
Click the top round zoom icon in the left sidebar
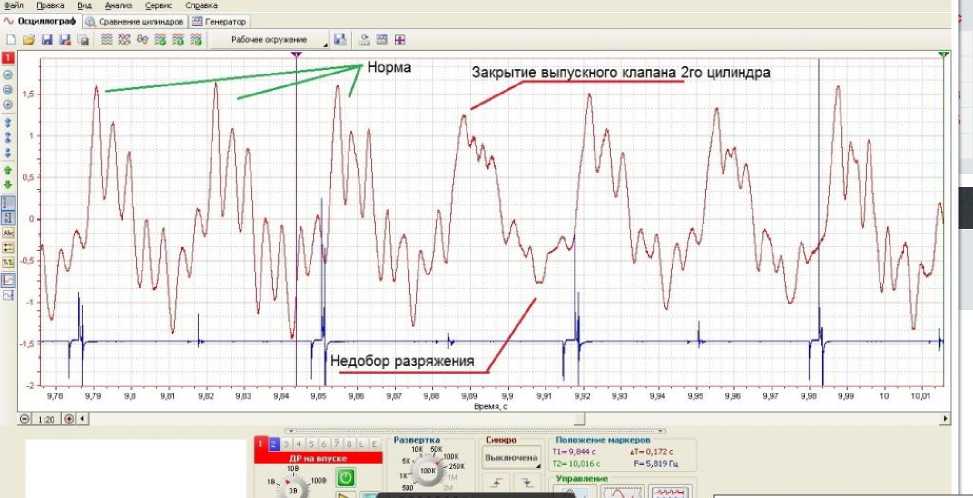[8, 74]
